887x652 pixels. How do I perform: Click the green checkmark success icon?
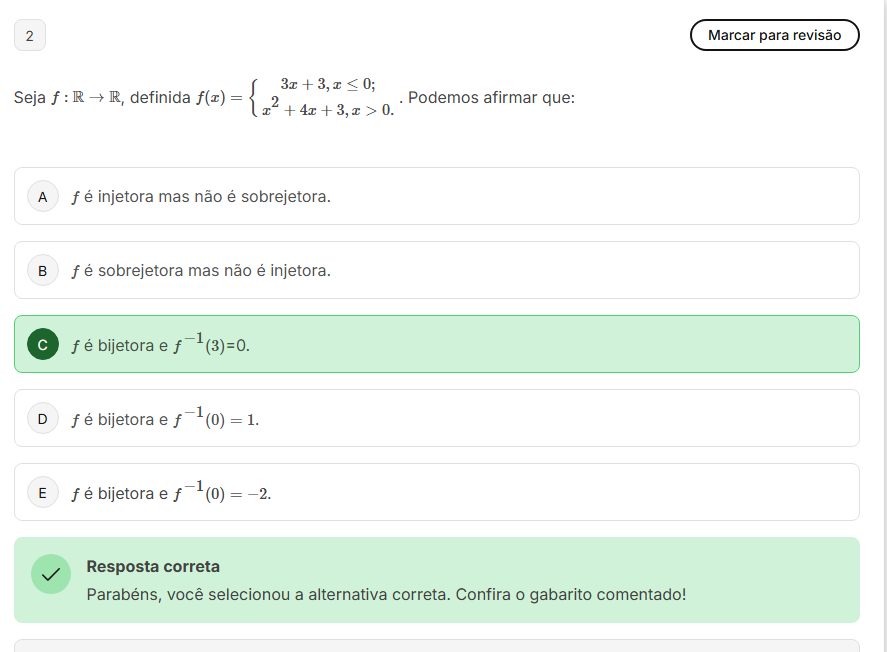tap(51, 574)
